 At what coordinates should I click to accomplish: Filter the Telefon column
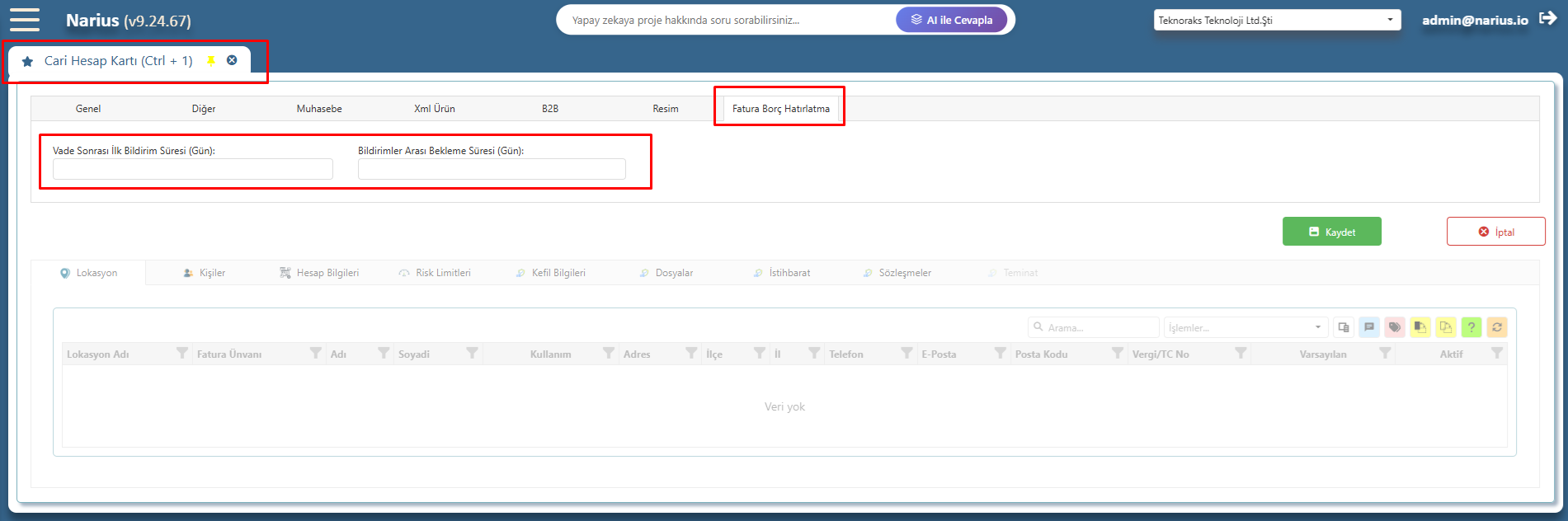click(x=906, y=354)
